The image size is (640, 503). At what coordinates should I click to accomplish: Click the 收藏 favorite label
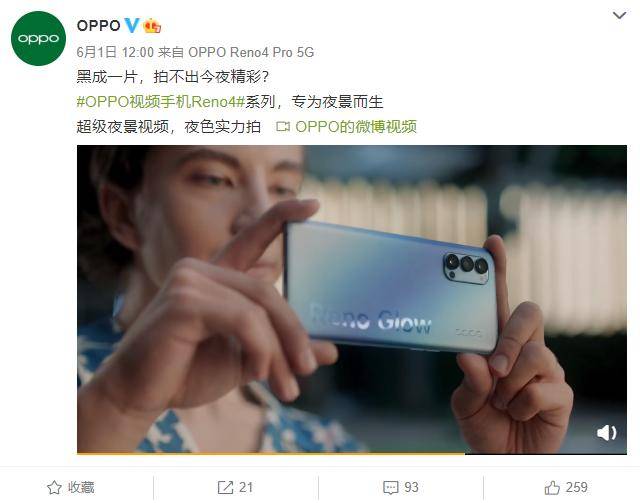[81, 487]
